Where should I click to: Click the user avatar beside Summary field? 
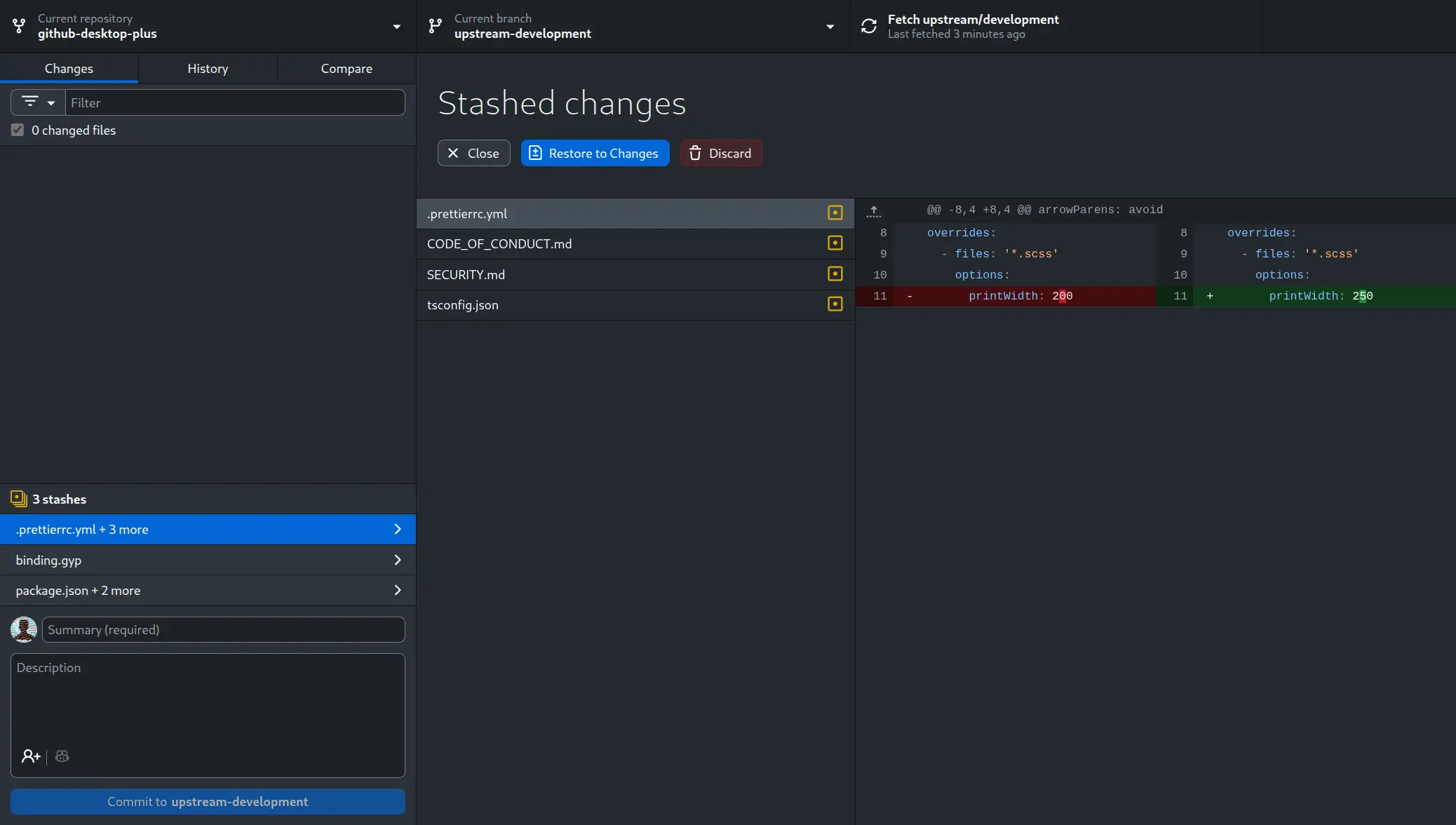pyautogui.click(x=24, y=629)
